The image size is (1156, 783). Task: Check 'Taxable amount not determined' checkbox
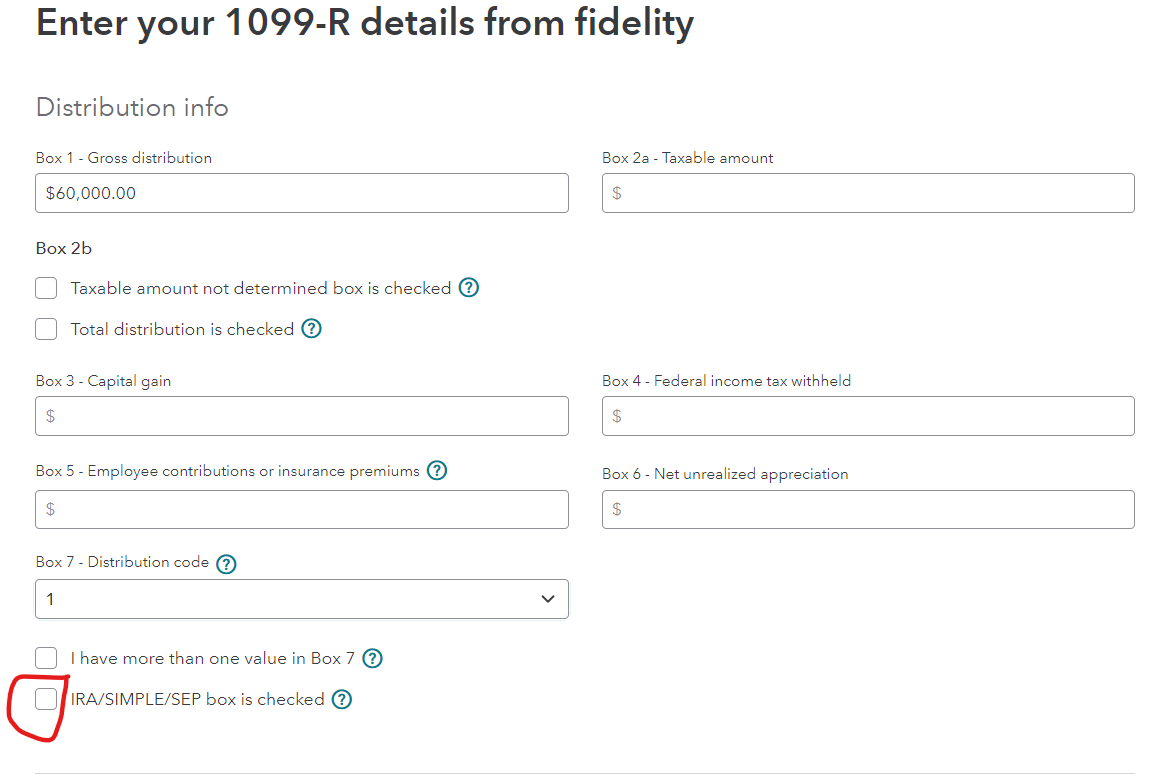coord(46,288)
